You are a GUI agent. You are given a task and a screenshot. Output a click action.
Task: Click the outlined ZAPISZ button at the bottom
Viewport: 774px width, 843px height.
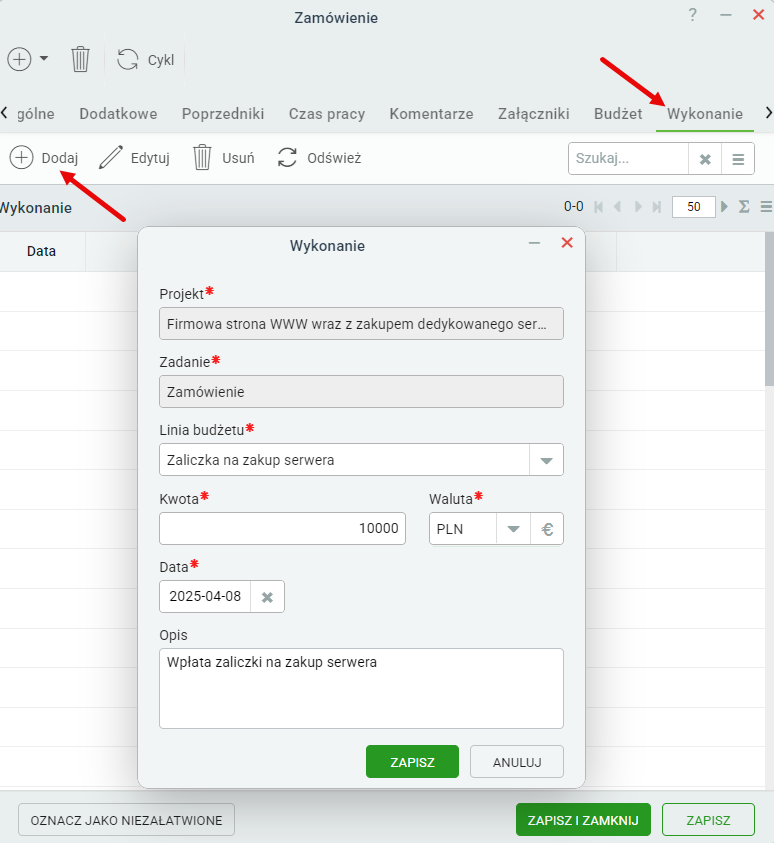(x=708, y=820)
